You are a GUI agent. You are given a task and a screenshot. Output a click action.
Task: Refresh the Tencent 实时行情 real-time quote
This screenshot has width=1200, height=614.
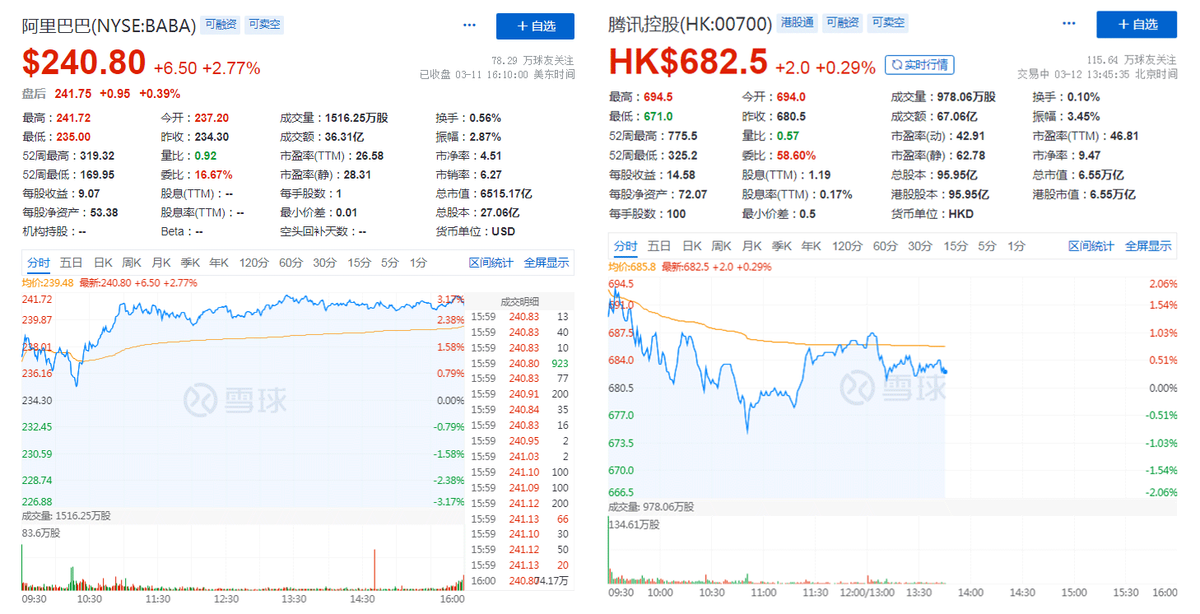coord(919,65)
